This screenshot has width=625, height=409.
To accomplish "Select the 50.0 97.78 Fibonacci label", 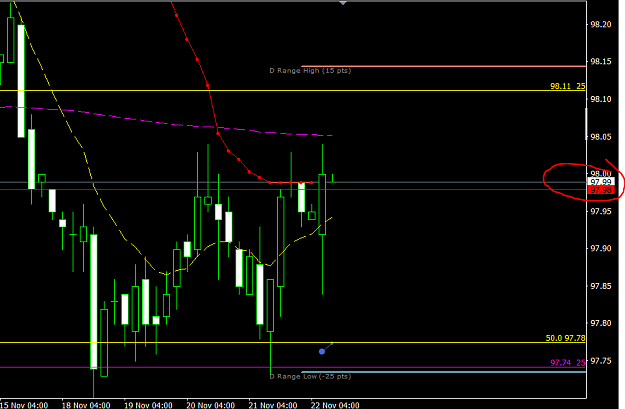I will tap(565, 338).
